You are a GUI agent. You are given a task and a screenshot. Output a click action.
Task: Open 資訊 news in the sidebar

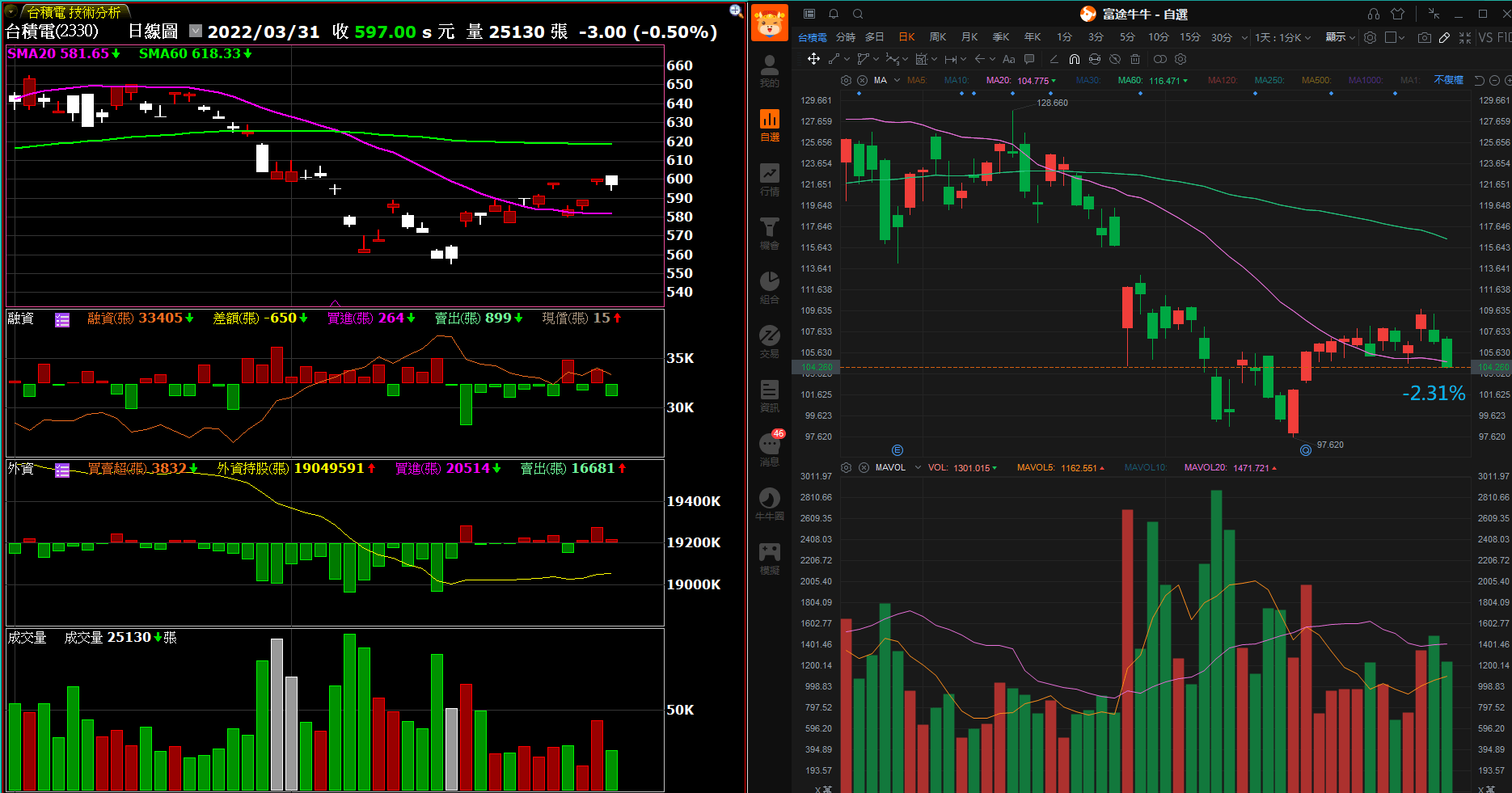(x=769, y=396)
